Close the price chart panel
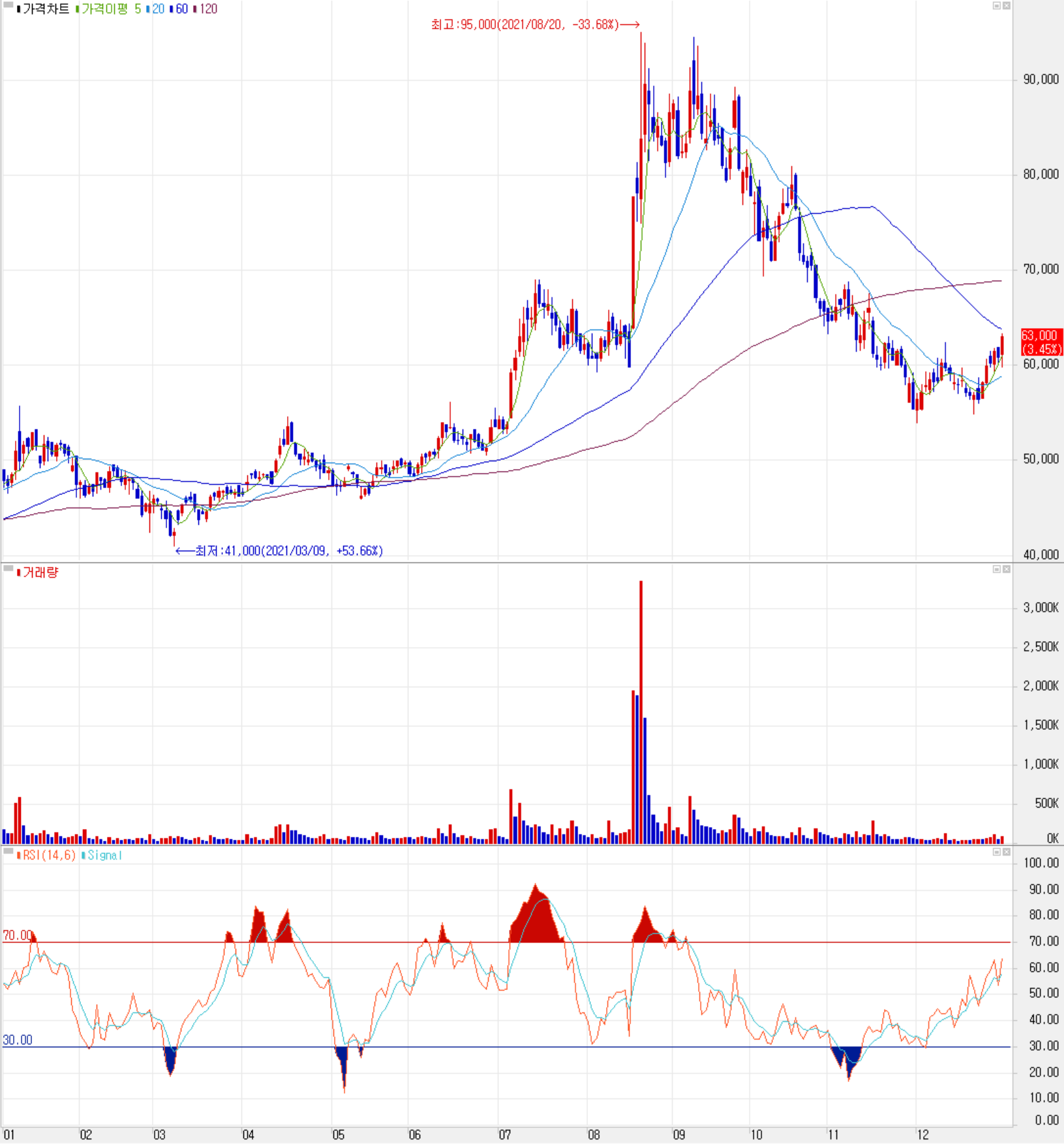 pos(1007,6)
